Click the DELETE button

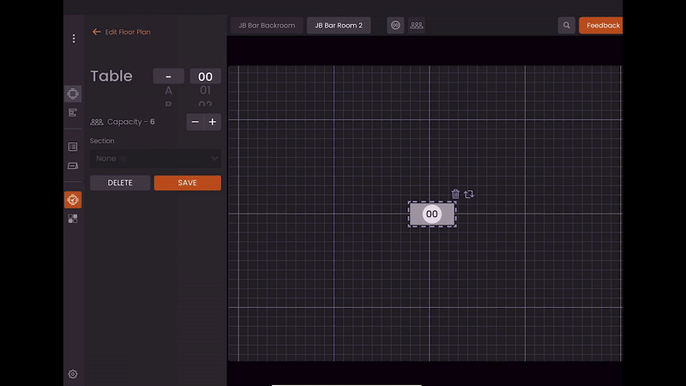120,183
